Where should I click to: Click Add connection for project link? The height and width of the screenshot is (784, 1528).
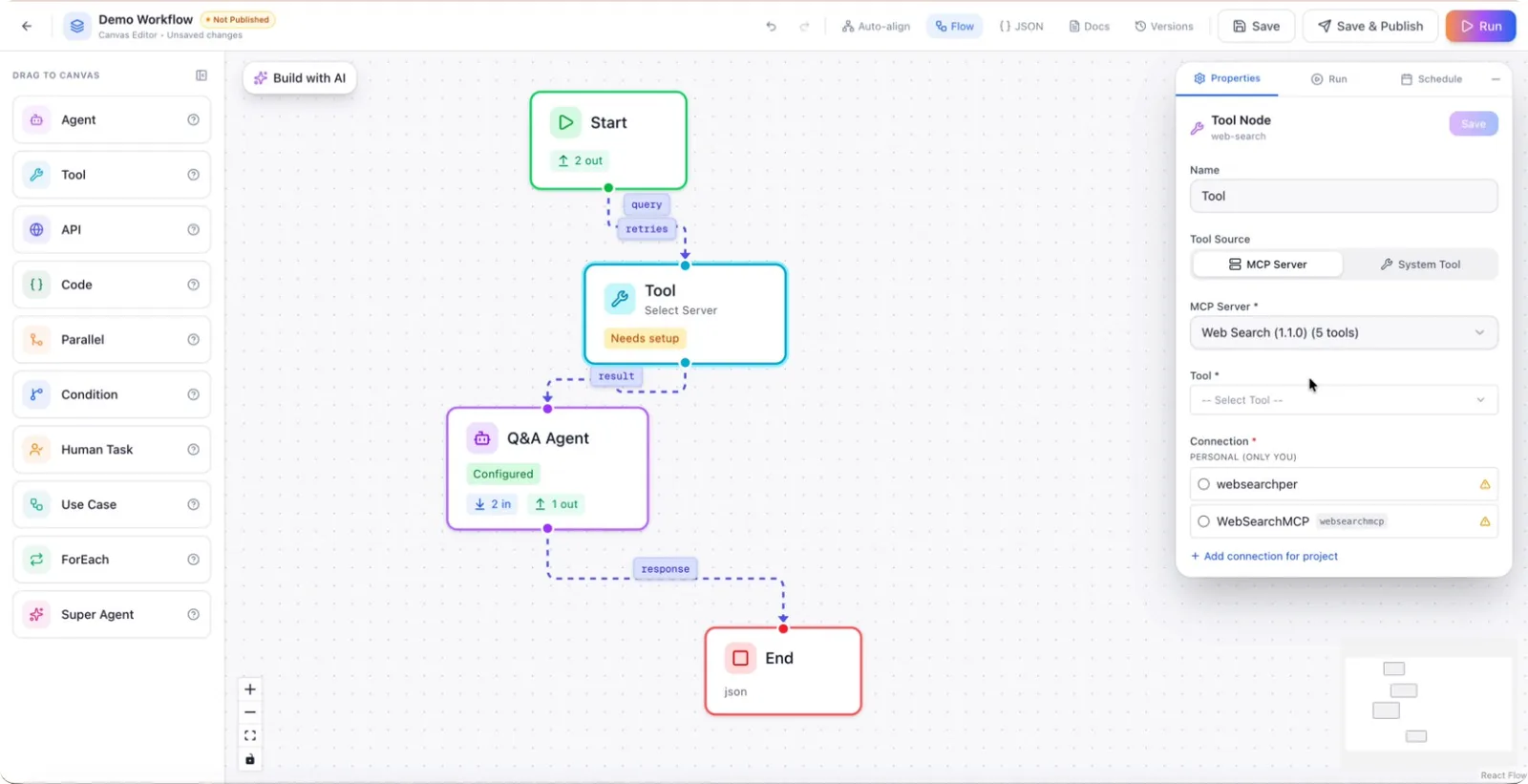(x=1264, y=556)
